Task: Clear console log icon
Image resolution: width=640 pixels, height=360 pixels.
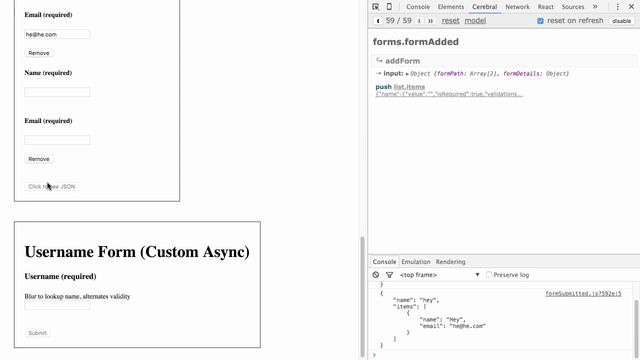Action: click(376, 275)
